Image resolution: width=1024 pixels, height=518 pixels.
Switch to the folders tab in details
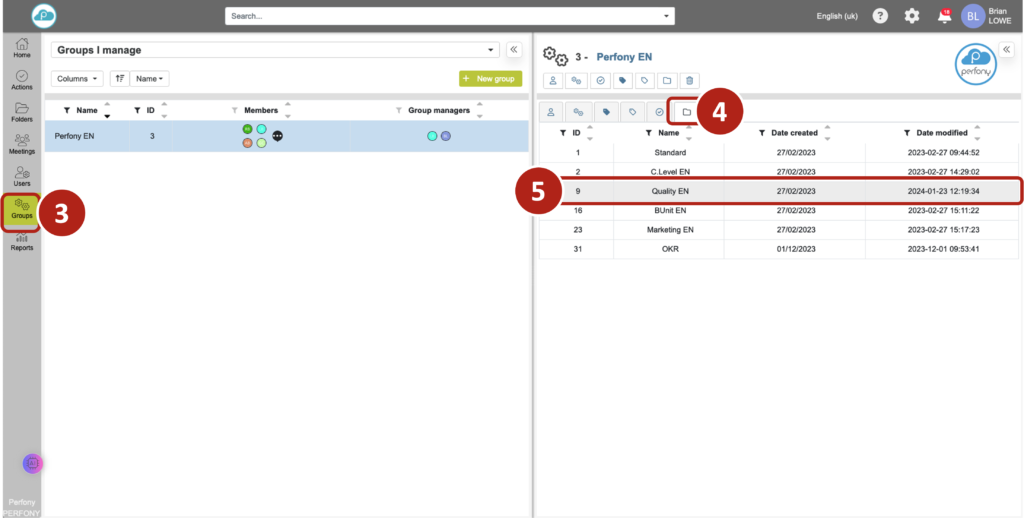coord(686,112)
